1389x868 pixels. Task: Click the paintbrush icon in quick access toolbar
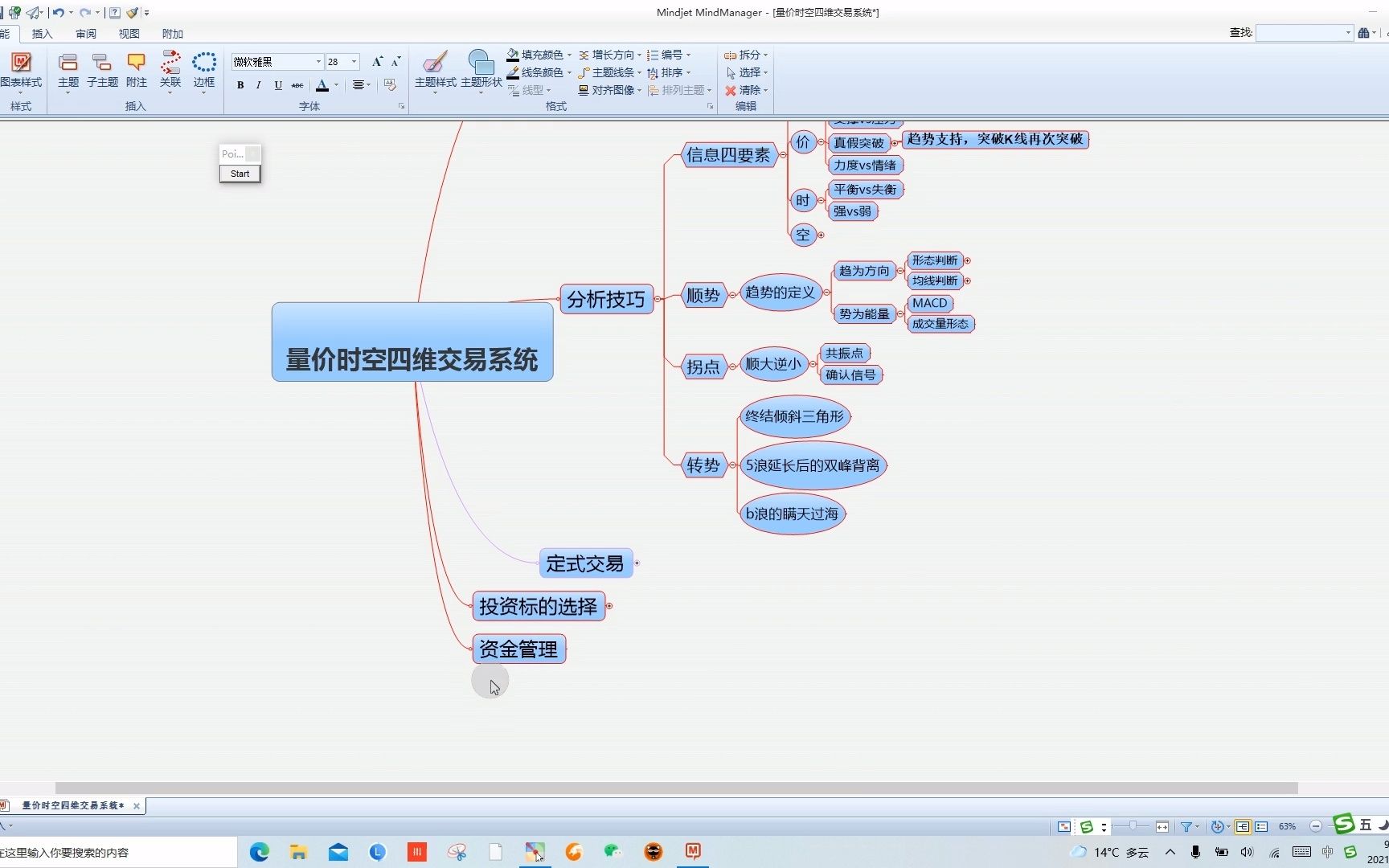[x=133, y=12]
